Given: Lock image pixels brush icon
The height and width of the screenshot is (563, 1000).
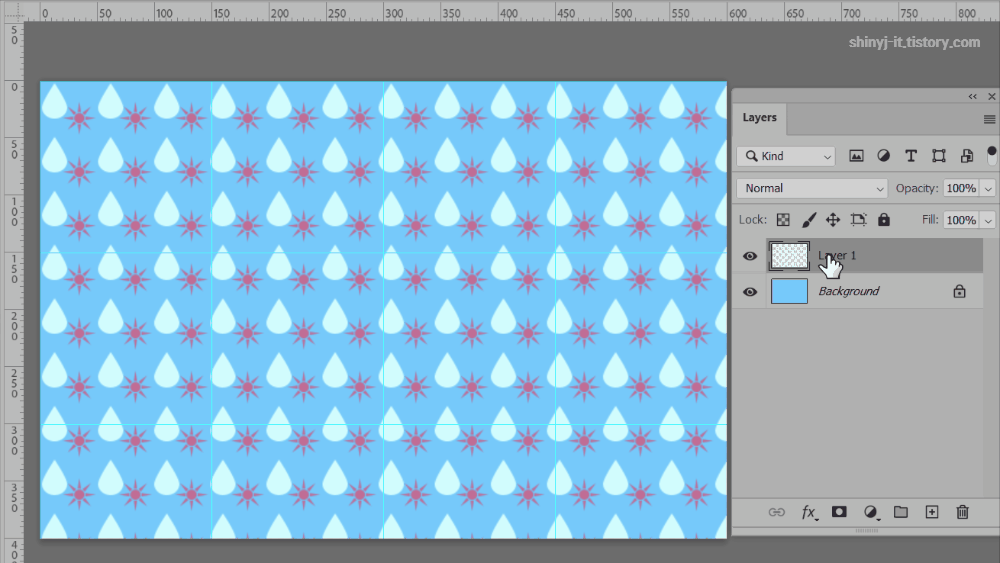Looking at the screenshot, I should pos(809,220).
